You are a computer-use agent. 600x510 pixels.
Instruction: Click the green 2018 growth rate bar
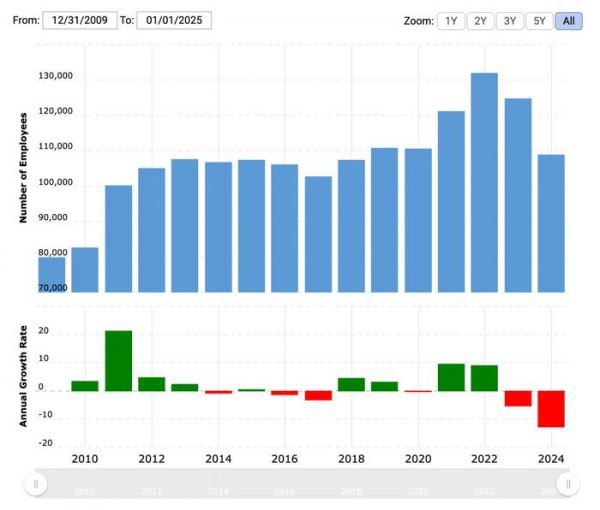[x=351, y=384]
